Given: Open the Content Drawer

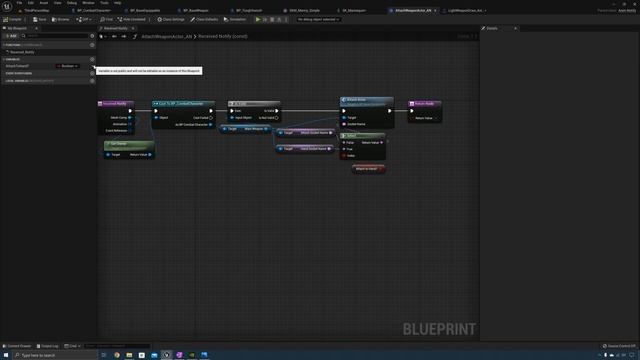Looking at the screenshot, I should (x=17, y=346).
